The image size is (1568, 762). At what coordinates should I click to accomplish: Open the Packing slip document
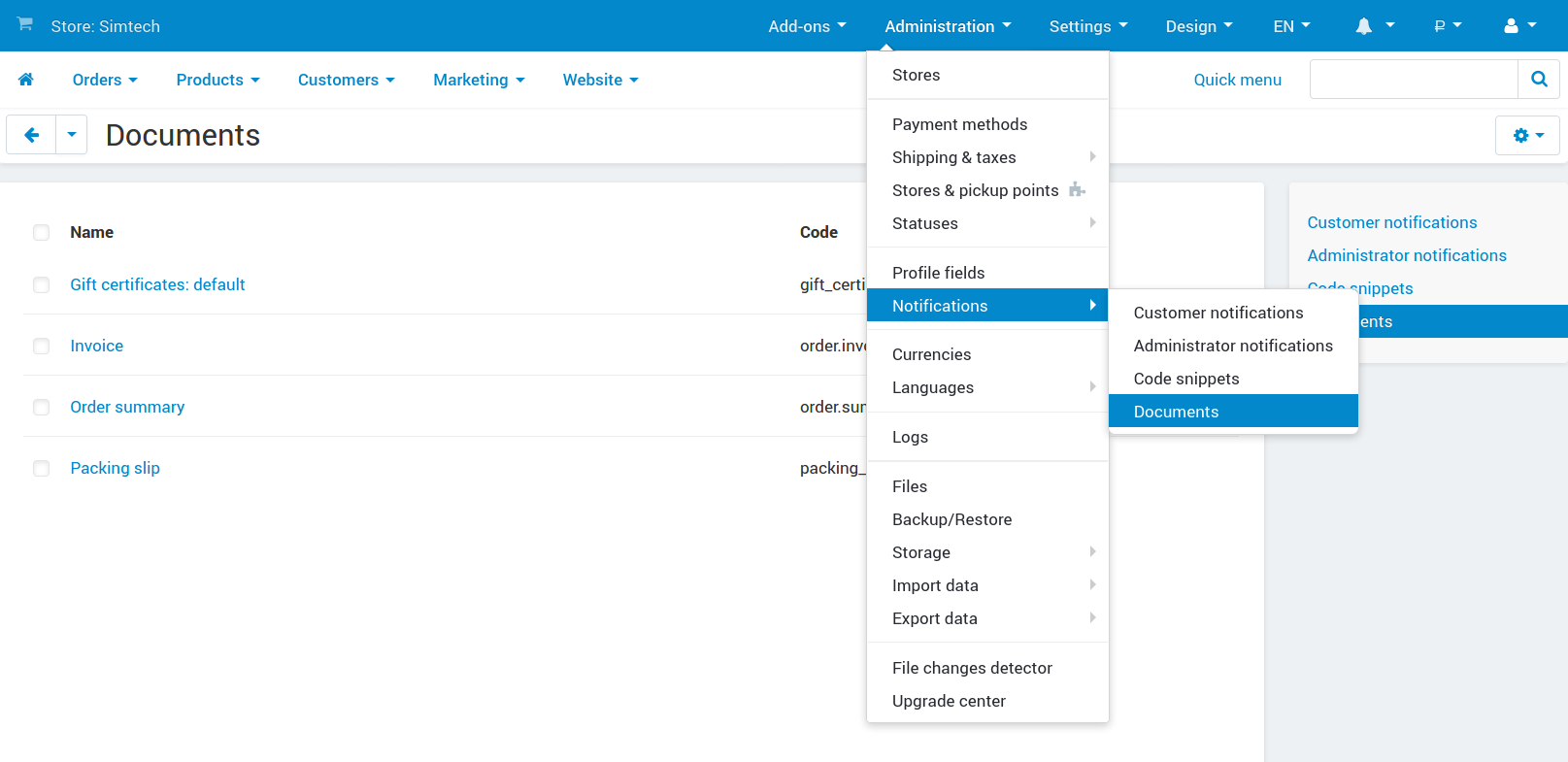[x=115, y=468]
